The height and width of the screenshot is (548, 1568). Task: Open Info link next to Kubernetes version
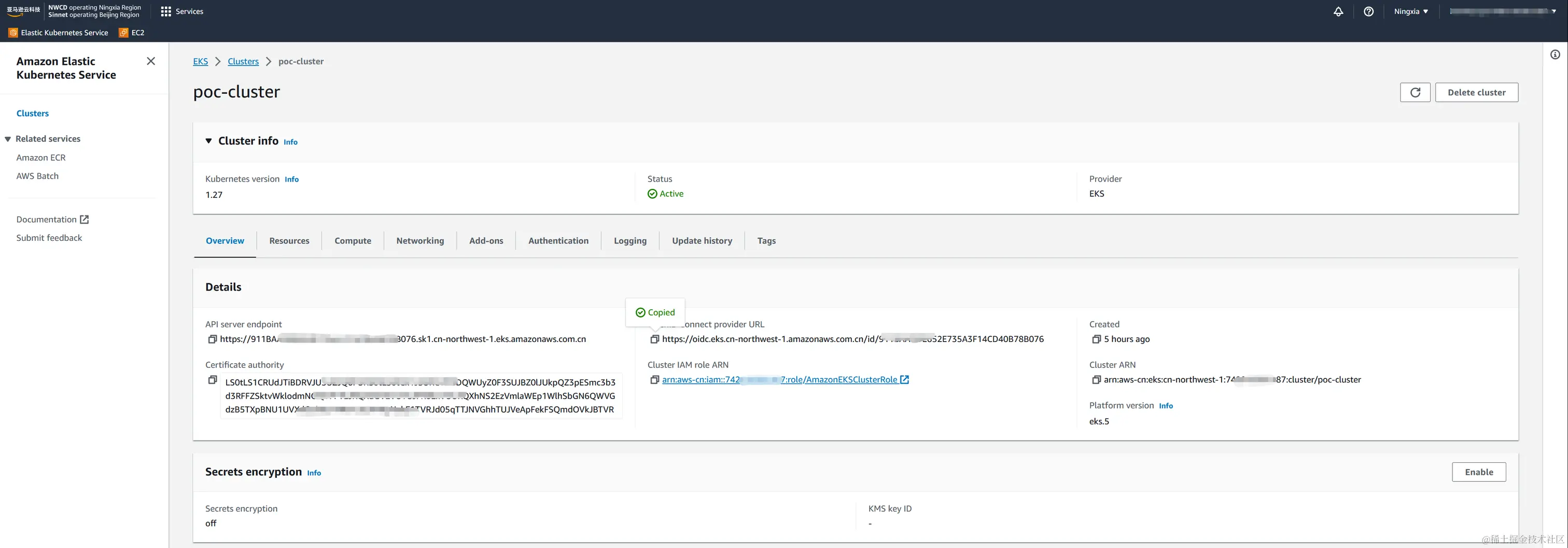tap(291, 180)
